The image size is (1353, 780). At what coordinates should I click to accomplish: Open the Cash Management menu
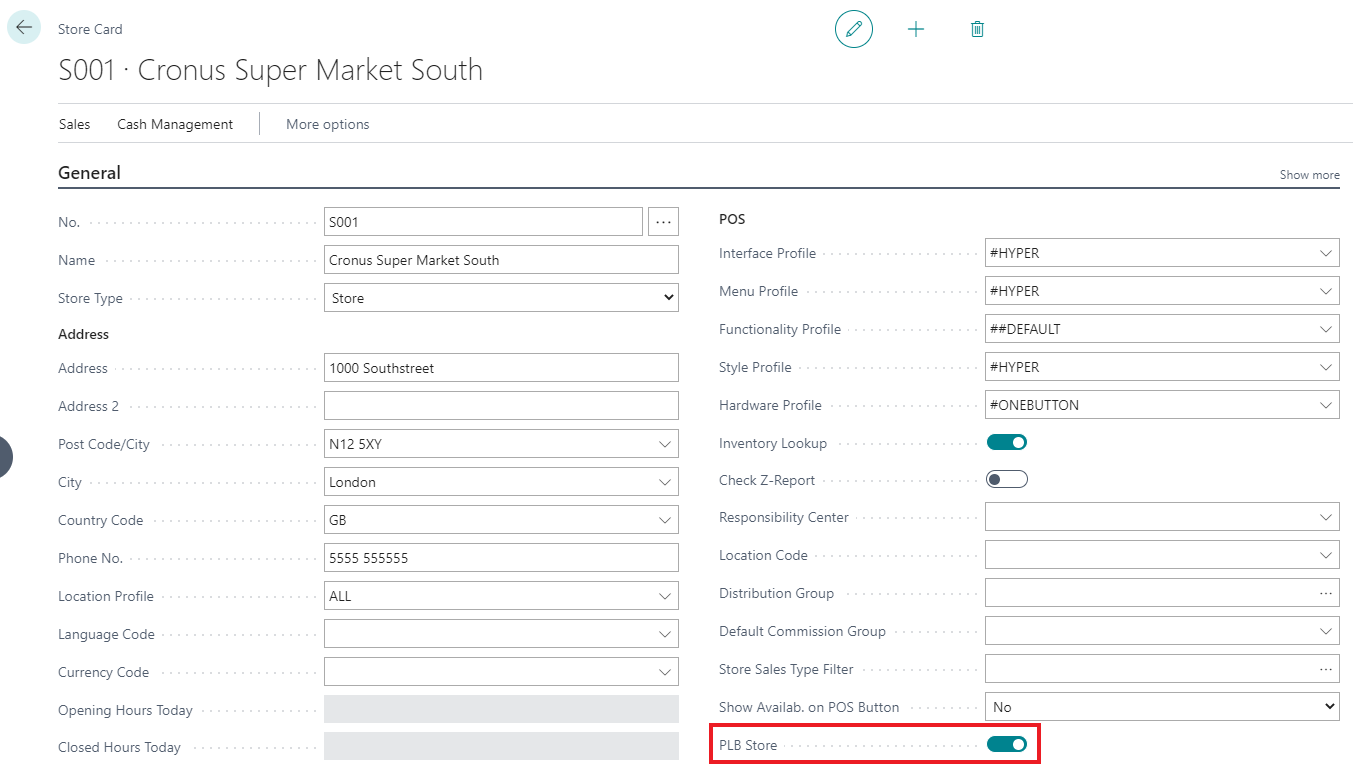pos(175,124)
